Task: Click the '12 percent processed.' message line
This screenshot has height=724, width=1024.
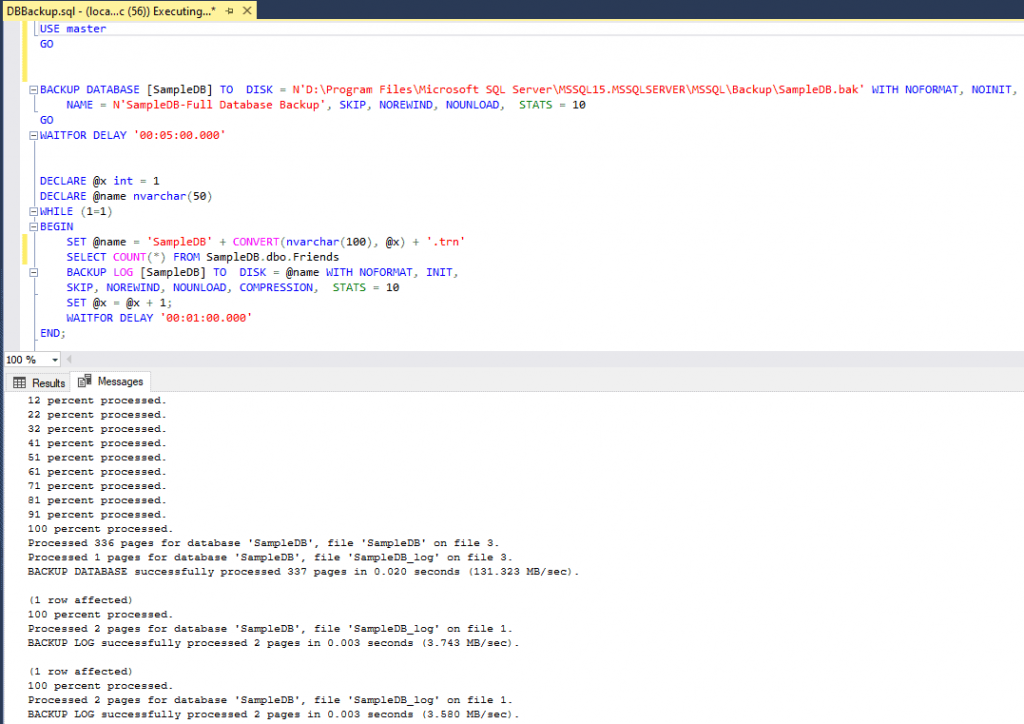Action: [x=97, y=400]
